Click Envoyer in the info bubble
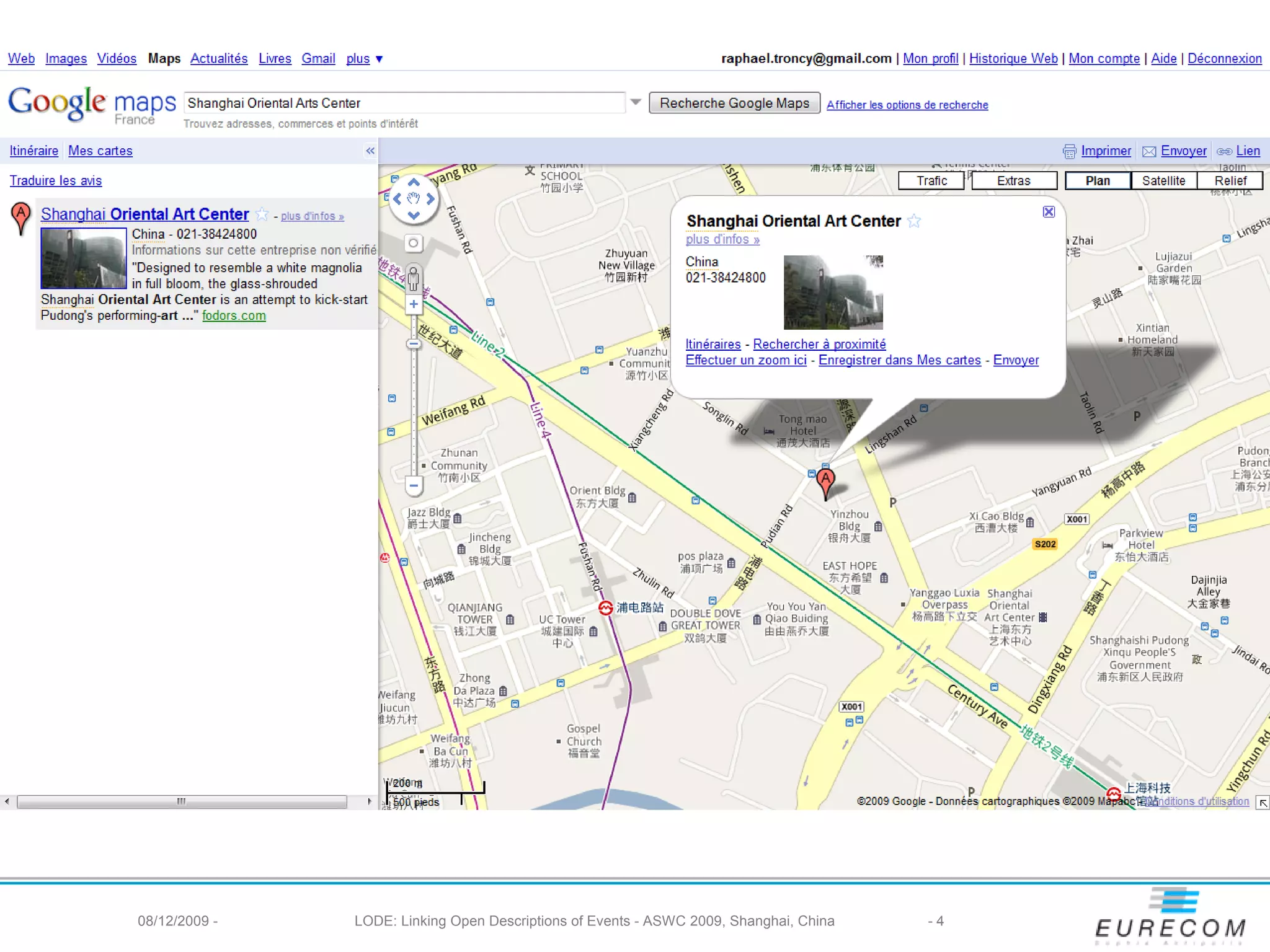 pyautogui.click(x=1016, y=360)
